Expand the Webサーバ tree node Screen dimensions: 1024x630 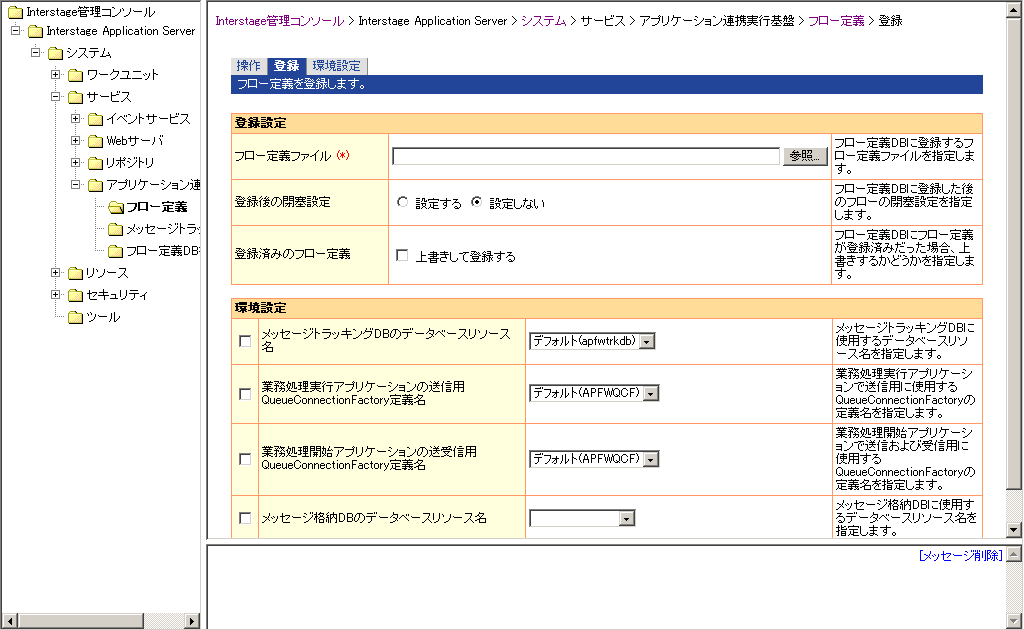click(76, 140)
